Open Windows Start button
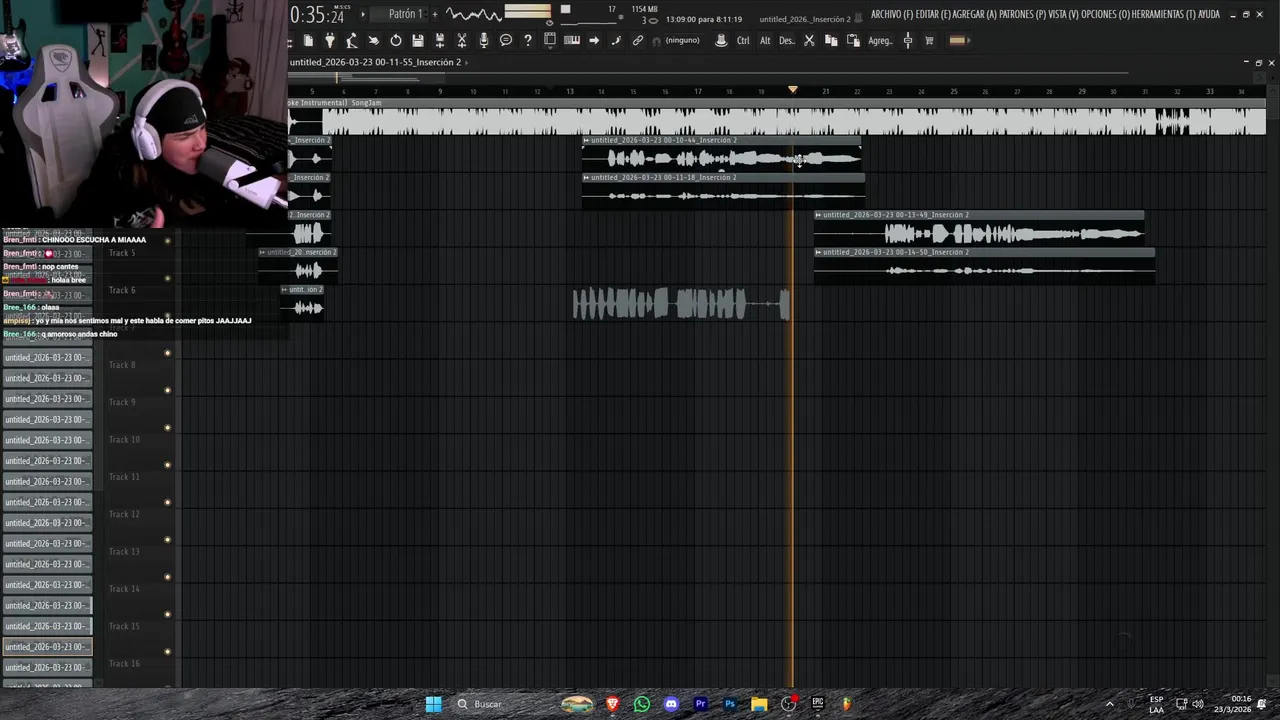This screenshot has width=1280, height=720. pyautogui.click(x=433, y=704)
